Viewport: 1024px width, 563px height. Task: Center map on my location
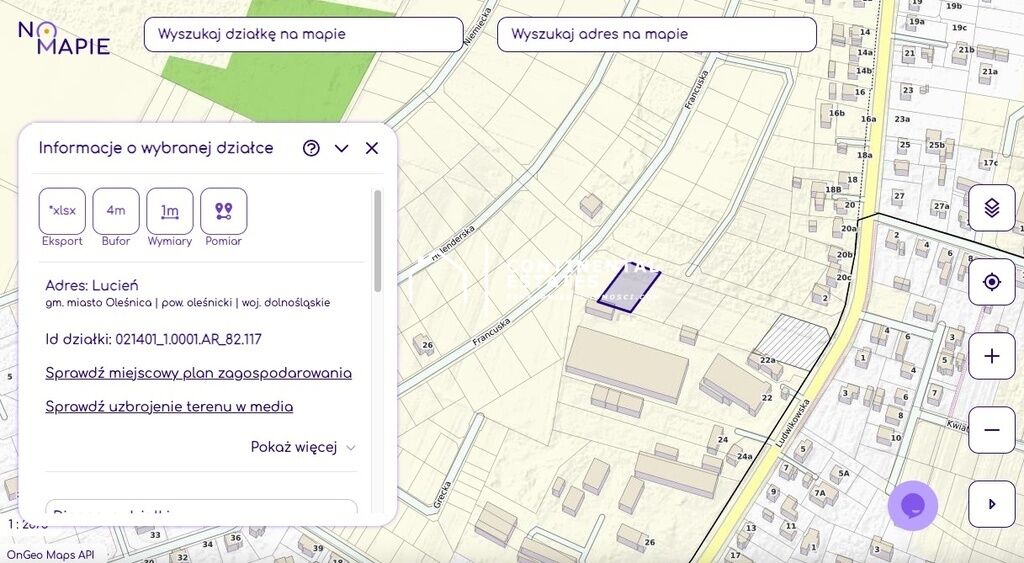click(991, 282)
